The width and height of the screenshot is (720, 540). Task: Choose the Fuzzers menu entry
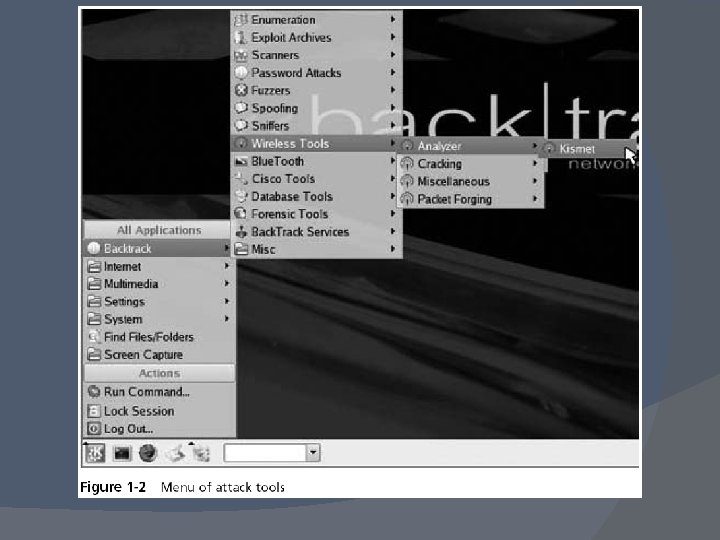tap(316, 90)
